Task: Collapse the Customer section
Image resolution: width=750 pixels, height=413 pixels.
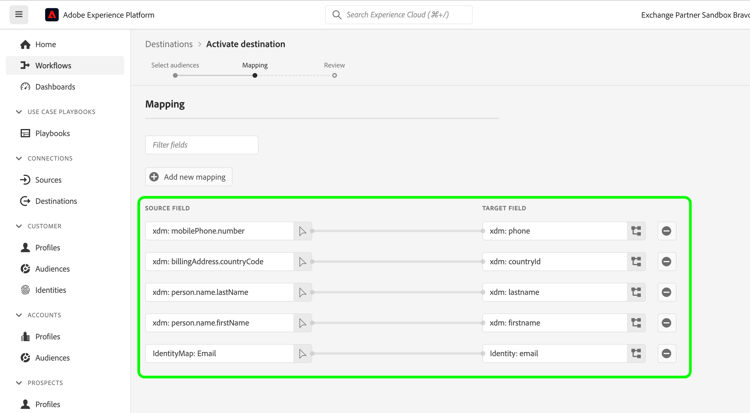Action: 19,226
